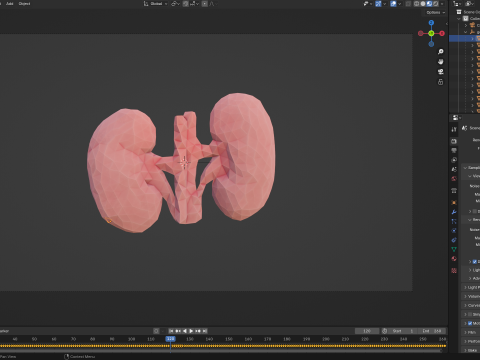Open the Render properties tab
This screenshot has width=480, height=360.
click(x=454, y=141)
